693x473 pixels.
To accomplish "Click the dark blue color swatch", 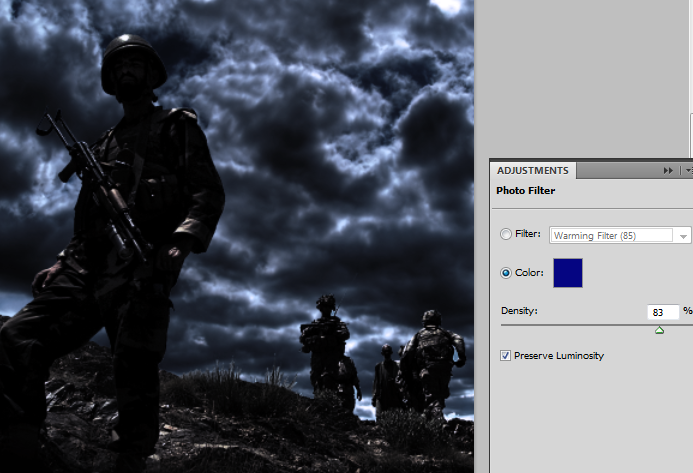I will click(568, 273).
